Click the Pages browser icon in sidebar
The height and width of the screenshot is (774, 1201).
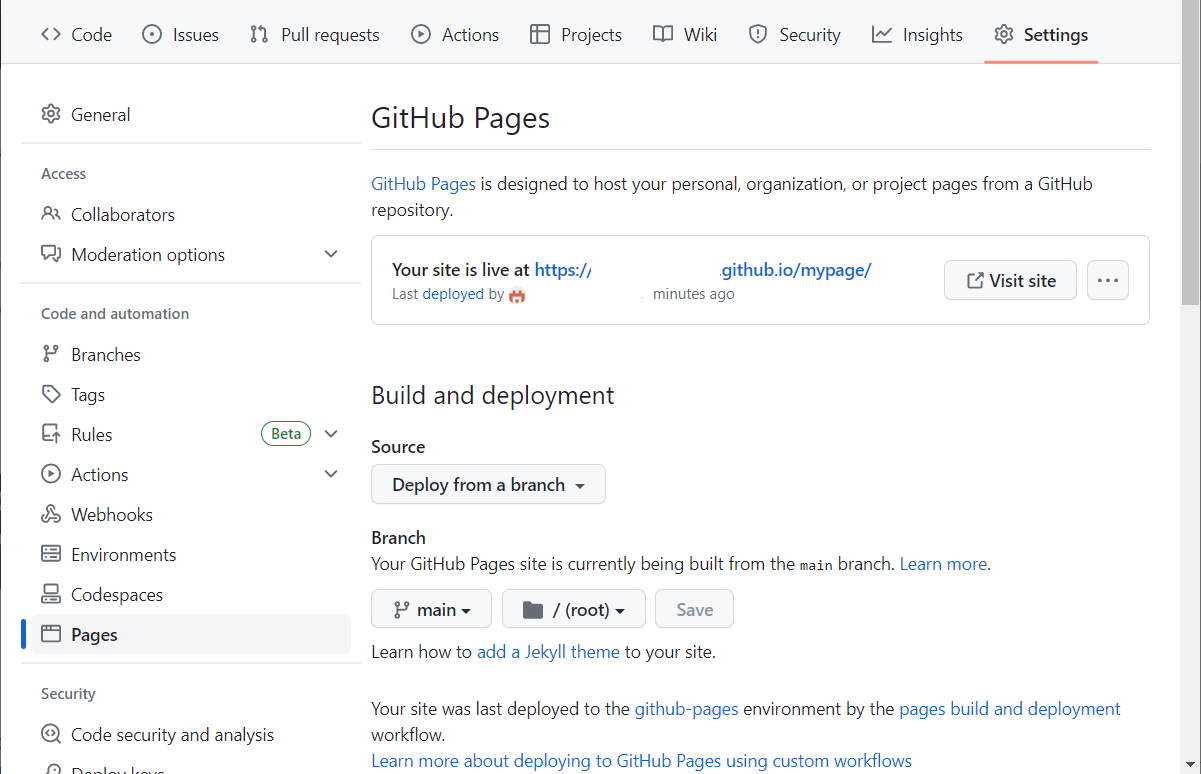pos(51,634)
